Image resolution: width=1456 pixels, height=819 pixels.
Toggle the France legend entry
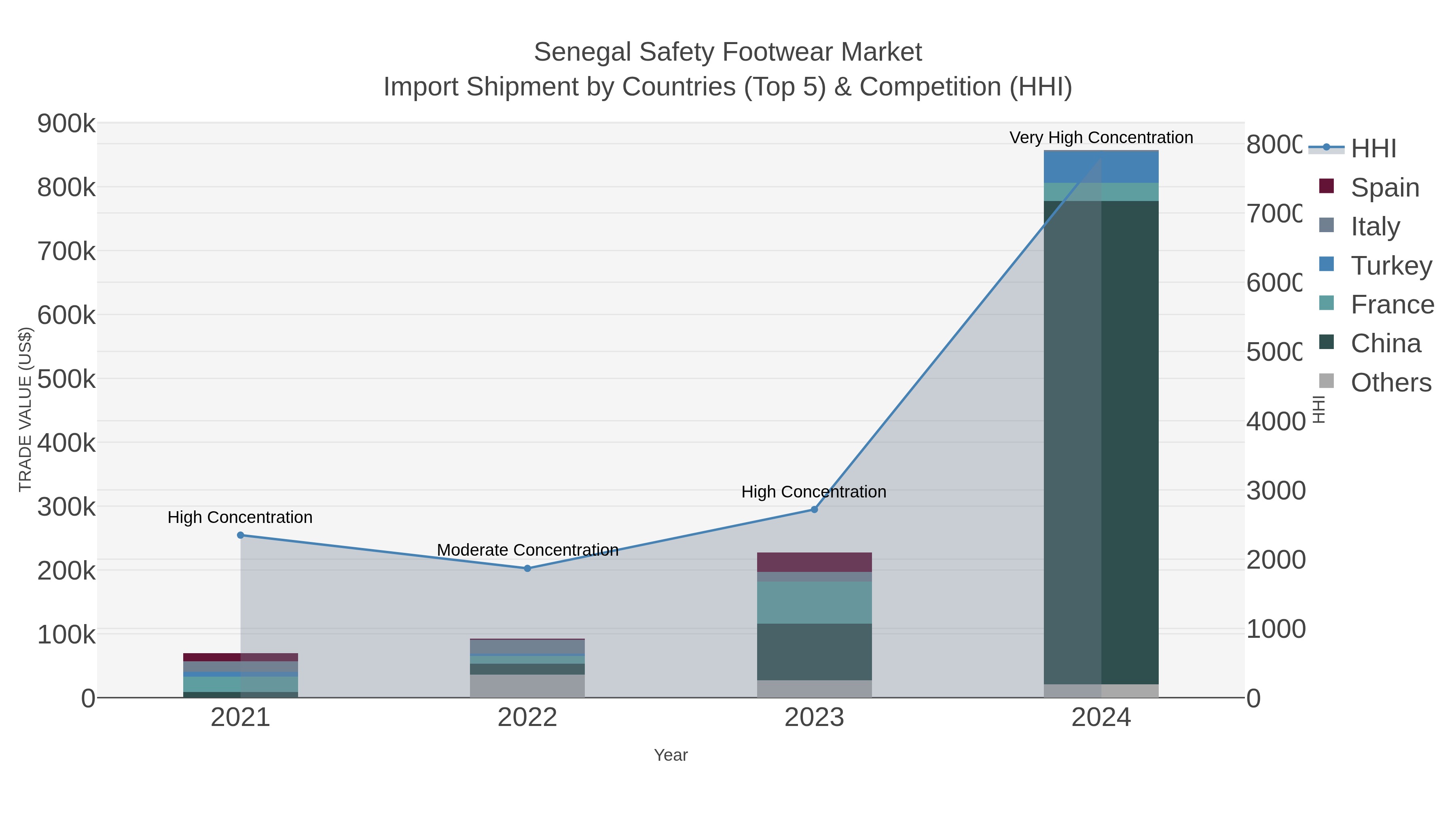point(1376,304)
